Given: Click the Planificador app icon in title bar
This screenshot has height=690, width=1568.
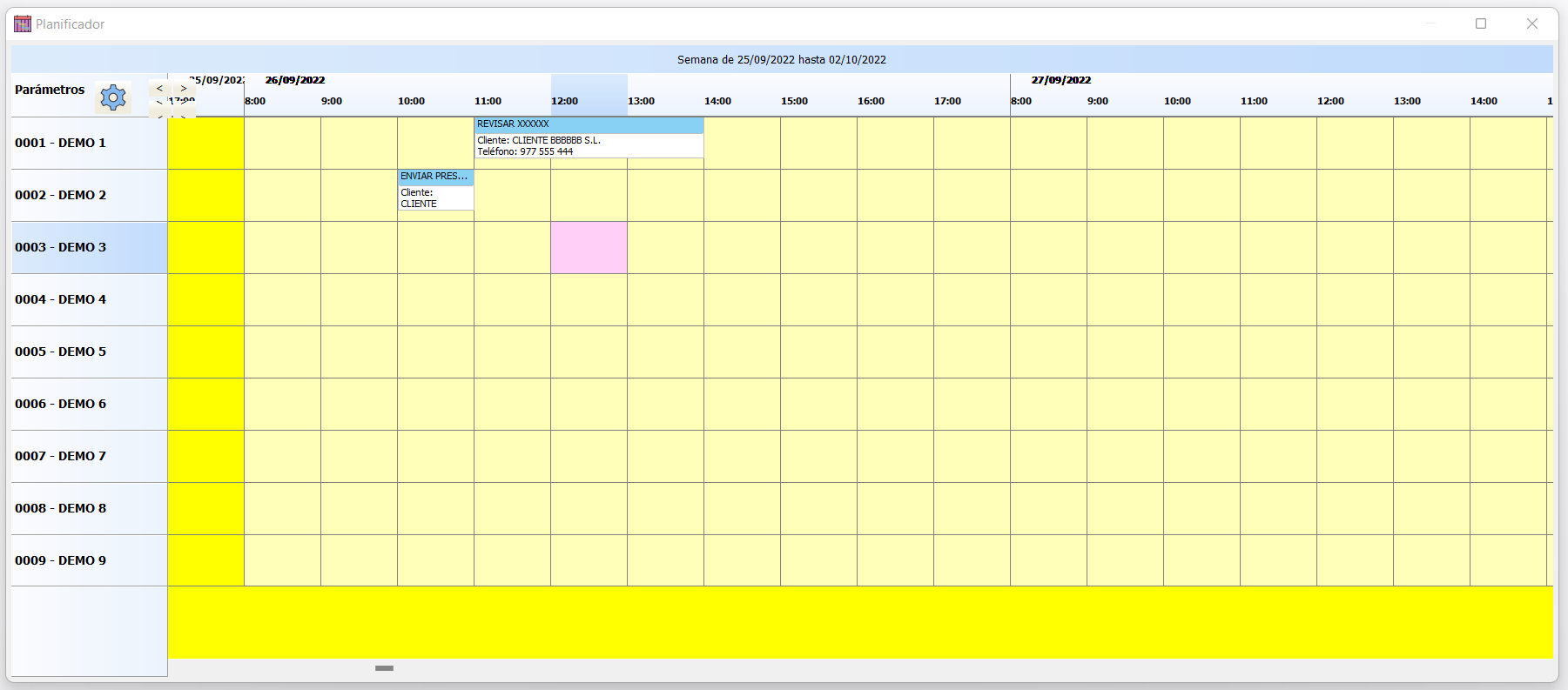Looking at the screenshot, I should point(23,23).
